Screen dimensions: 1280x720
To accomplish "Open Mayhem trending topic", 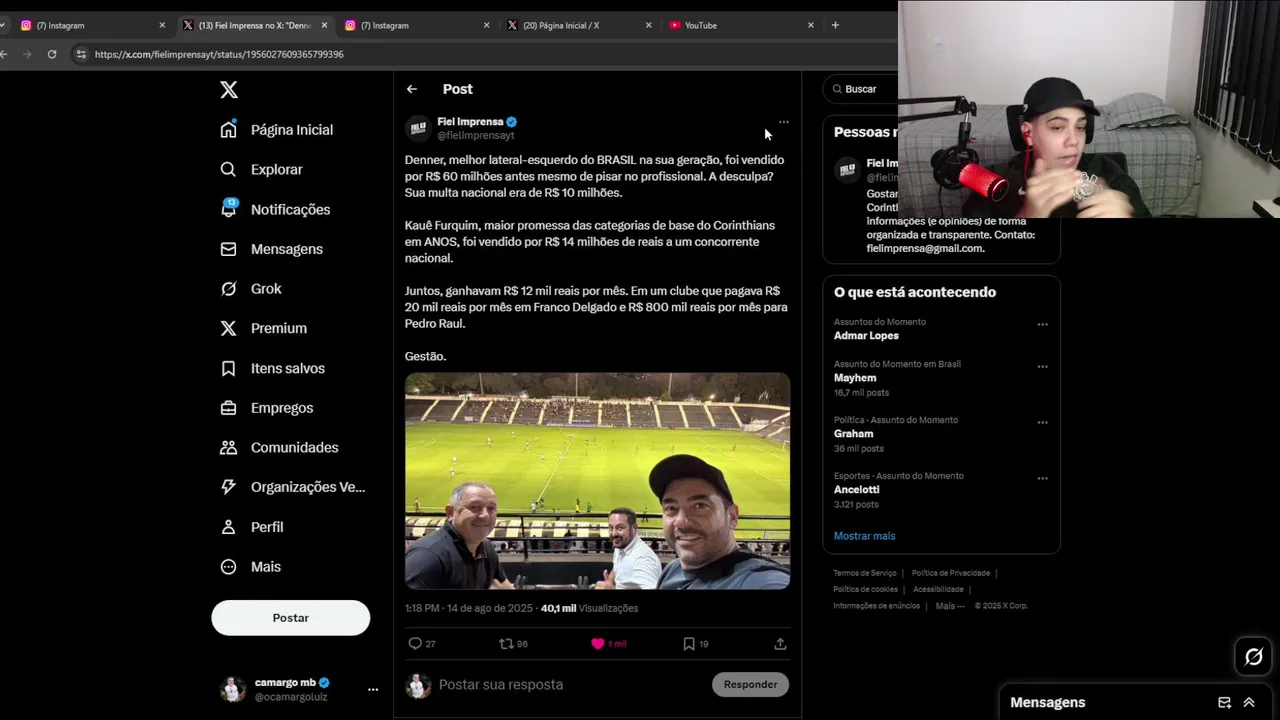I will 855,378.
